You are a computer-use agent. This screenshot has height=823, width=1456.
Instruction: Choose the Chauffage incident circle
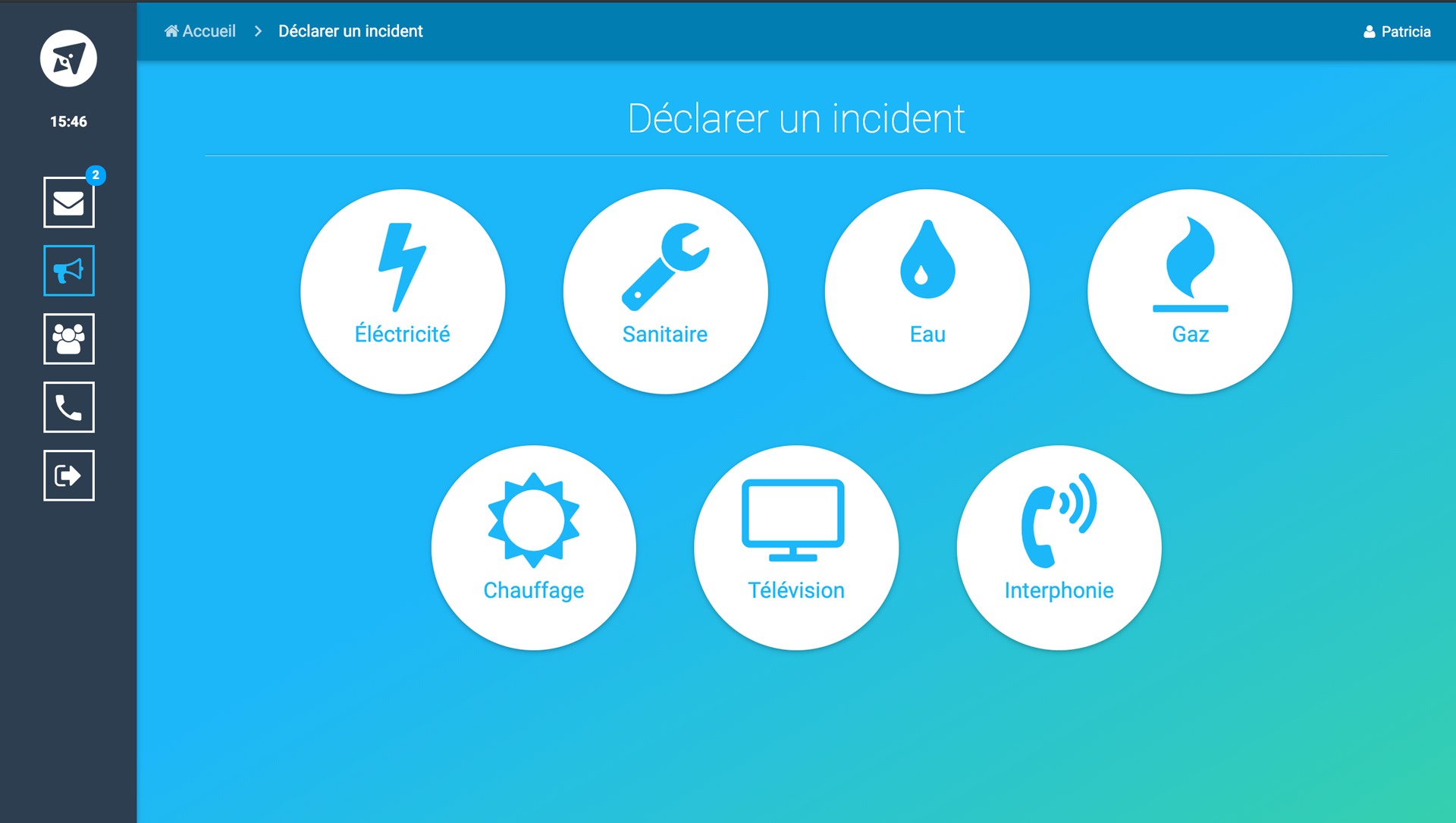tap(534, 548)
